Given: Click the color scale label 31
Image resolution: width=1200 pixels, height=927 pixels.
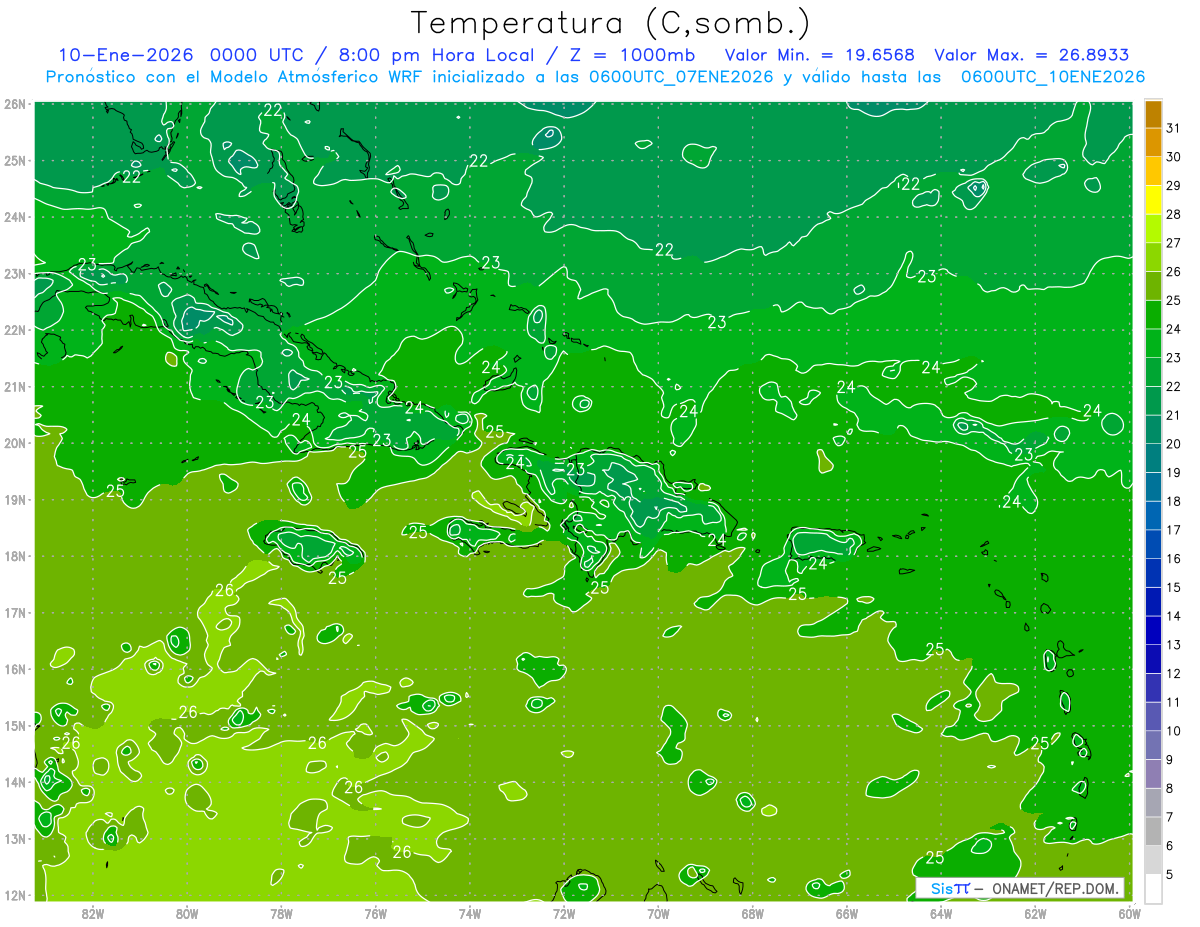Looking at the screenshot, I should click(x=1173, y=128).
